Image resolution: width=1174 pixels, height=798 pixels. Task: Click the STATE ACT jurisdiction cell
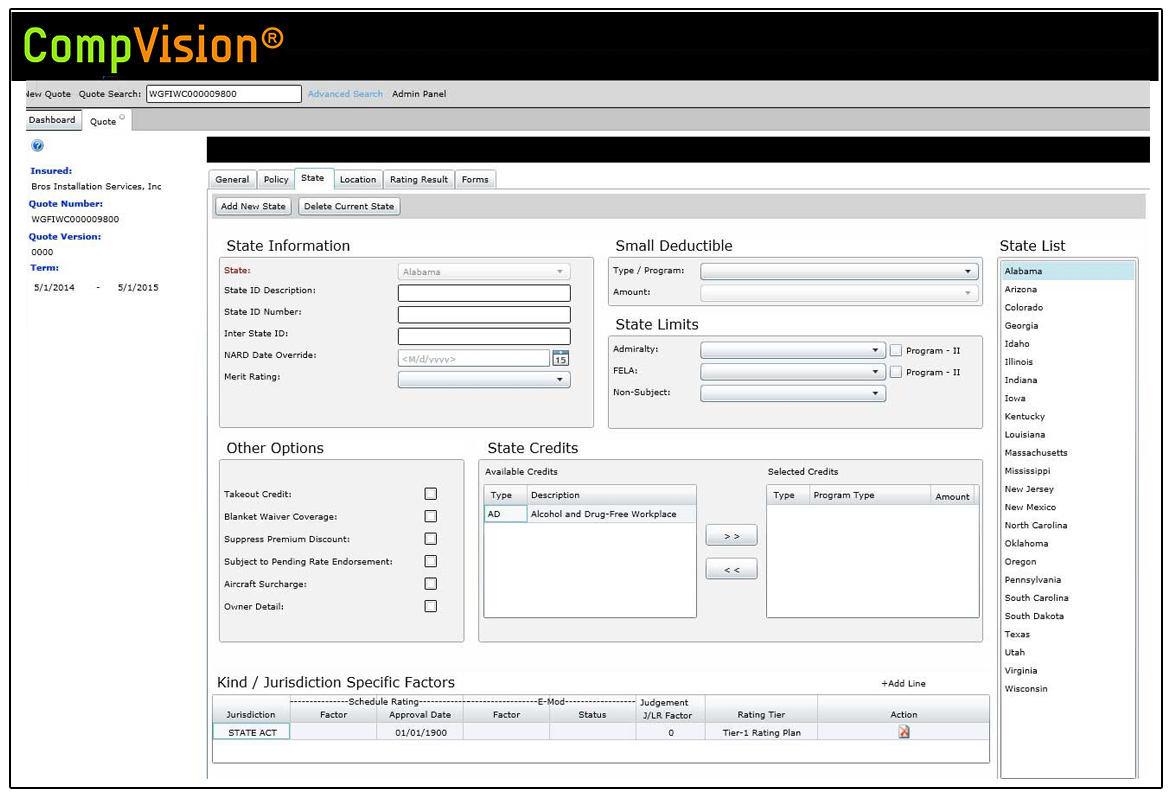(x=252, y=732)
